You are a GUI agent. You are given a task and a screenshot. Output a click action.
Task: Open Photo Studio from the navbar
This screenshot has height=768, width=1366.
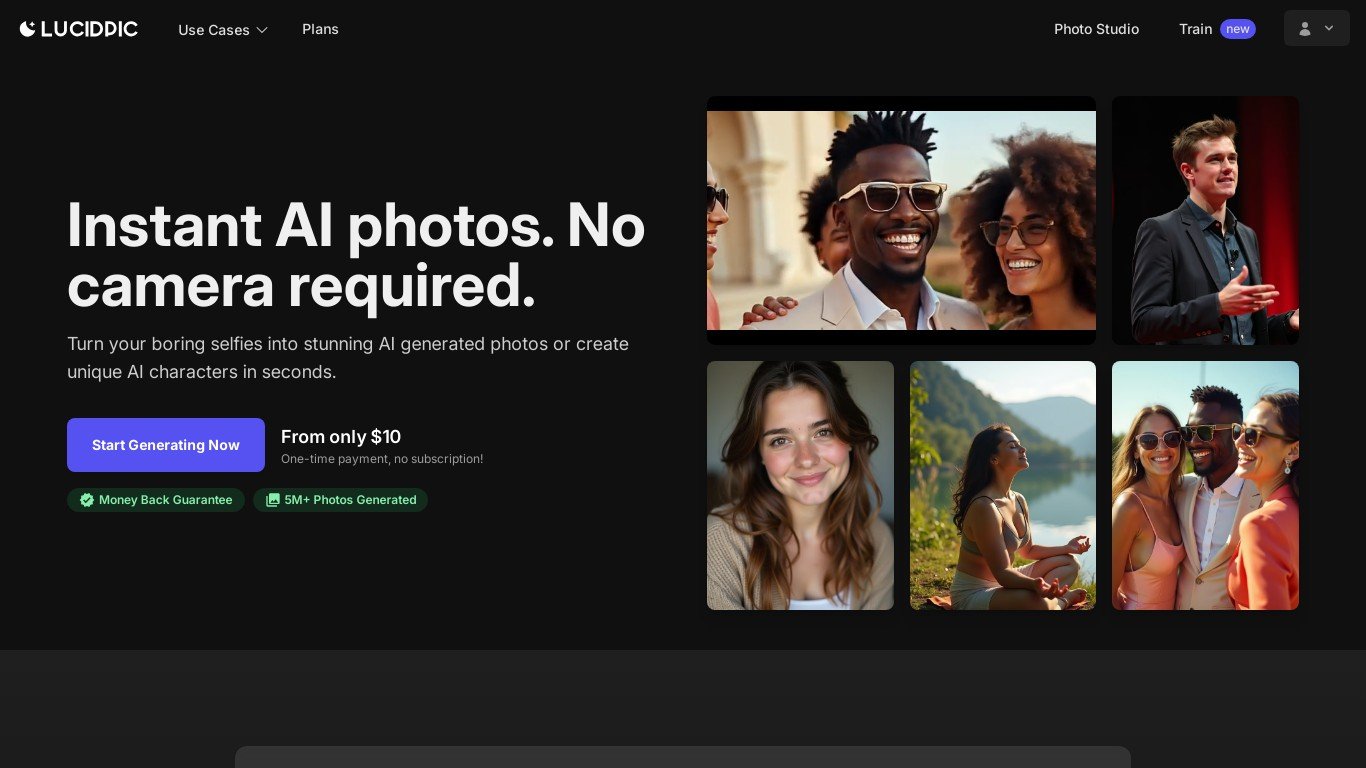1096,29
